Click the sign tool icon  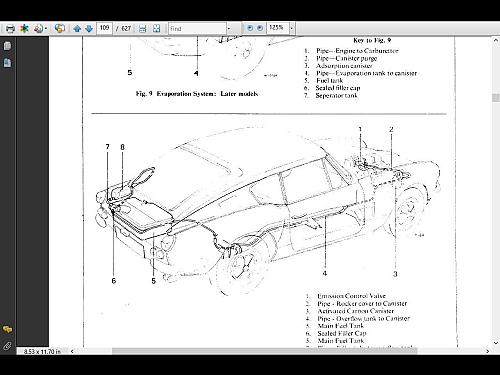38,29
